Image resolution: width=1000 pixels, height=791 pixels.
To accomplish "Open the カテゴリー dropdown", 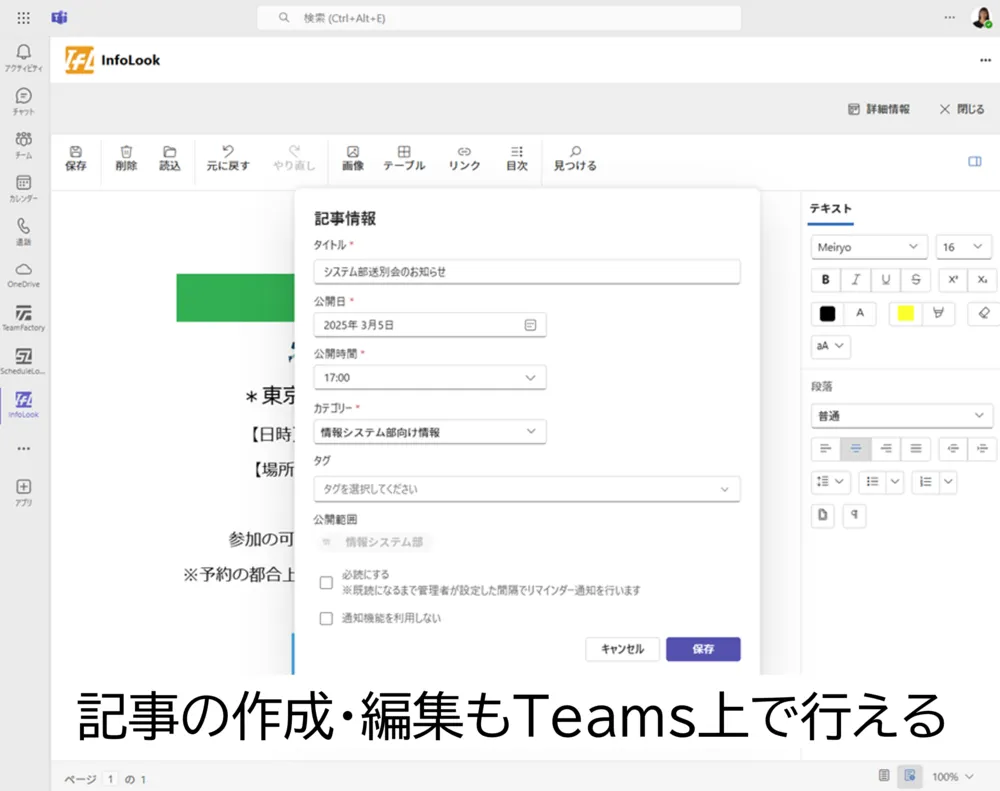I will point(430,432).
